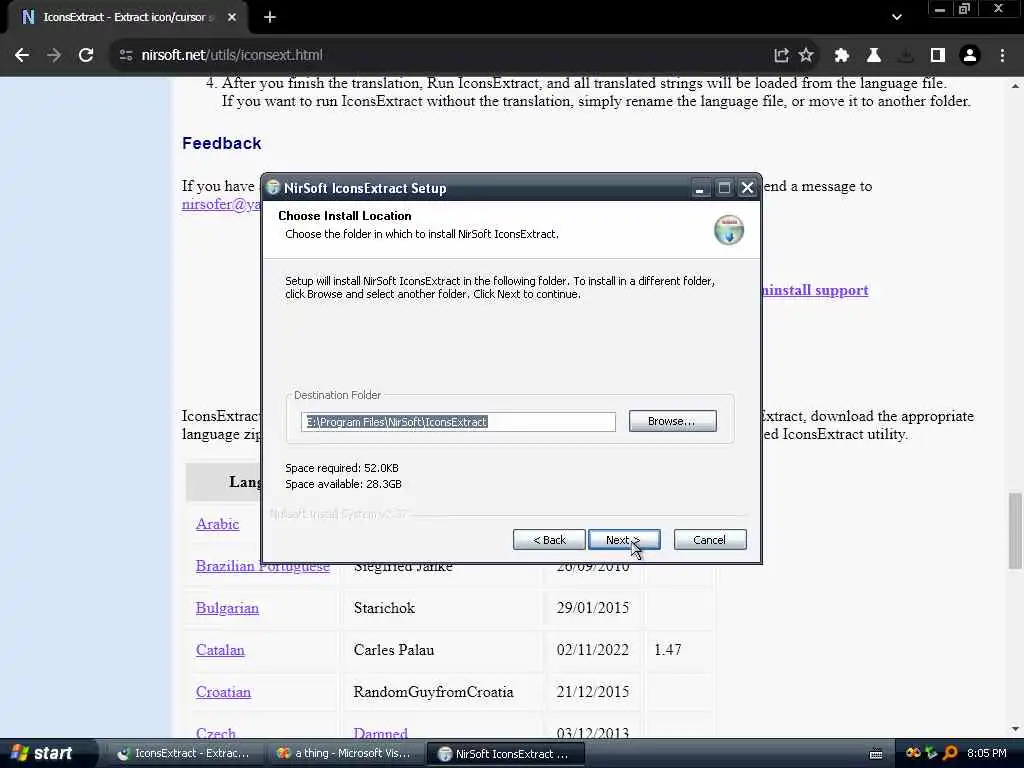Click the installer globe icon in header
This screenshot has width=1024, height=768.
pyautogui.click(x=729, y=230)
